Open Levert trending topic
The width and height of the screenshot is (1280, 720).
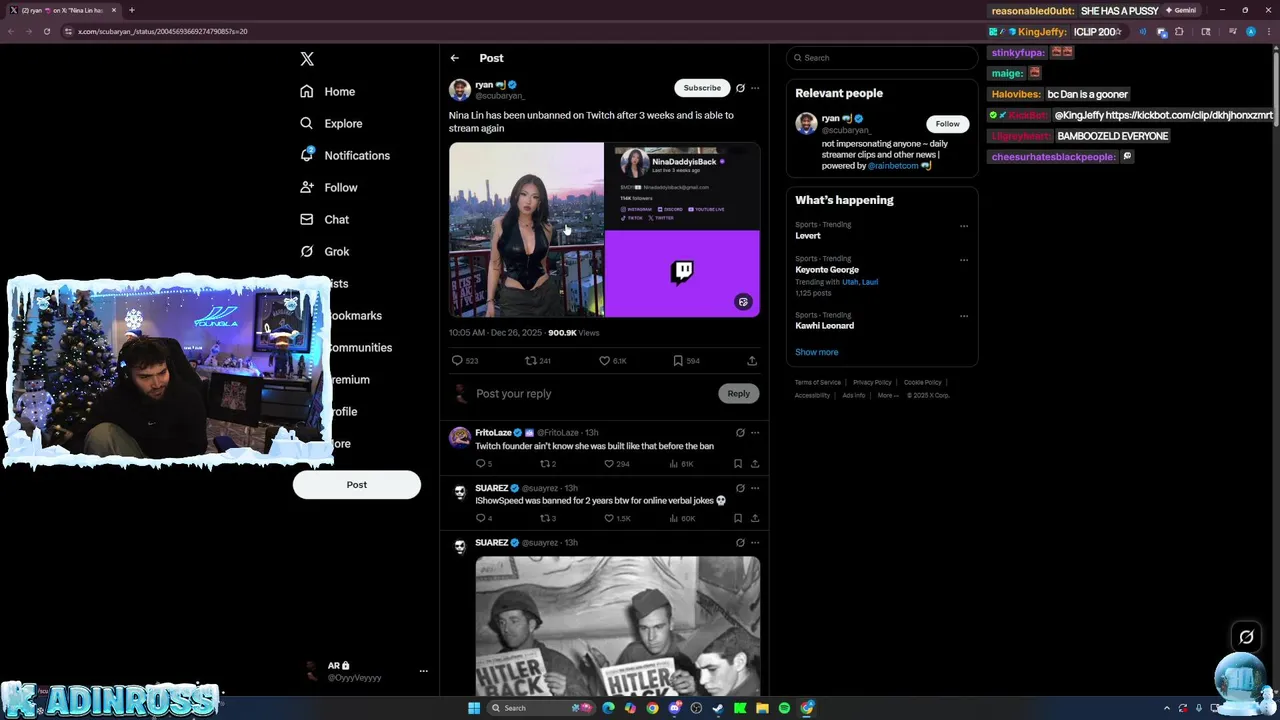tap(808, 236)
